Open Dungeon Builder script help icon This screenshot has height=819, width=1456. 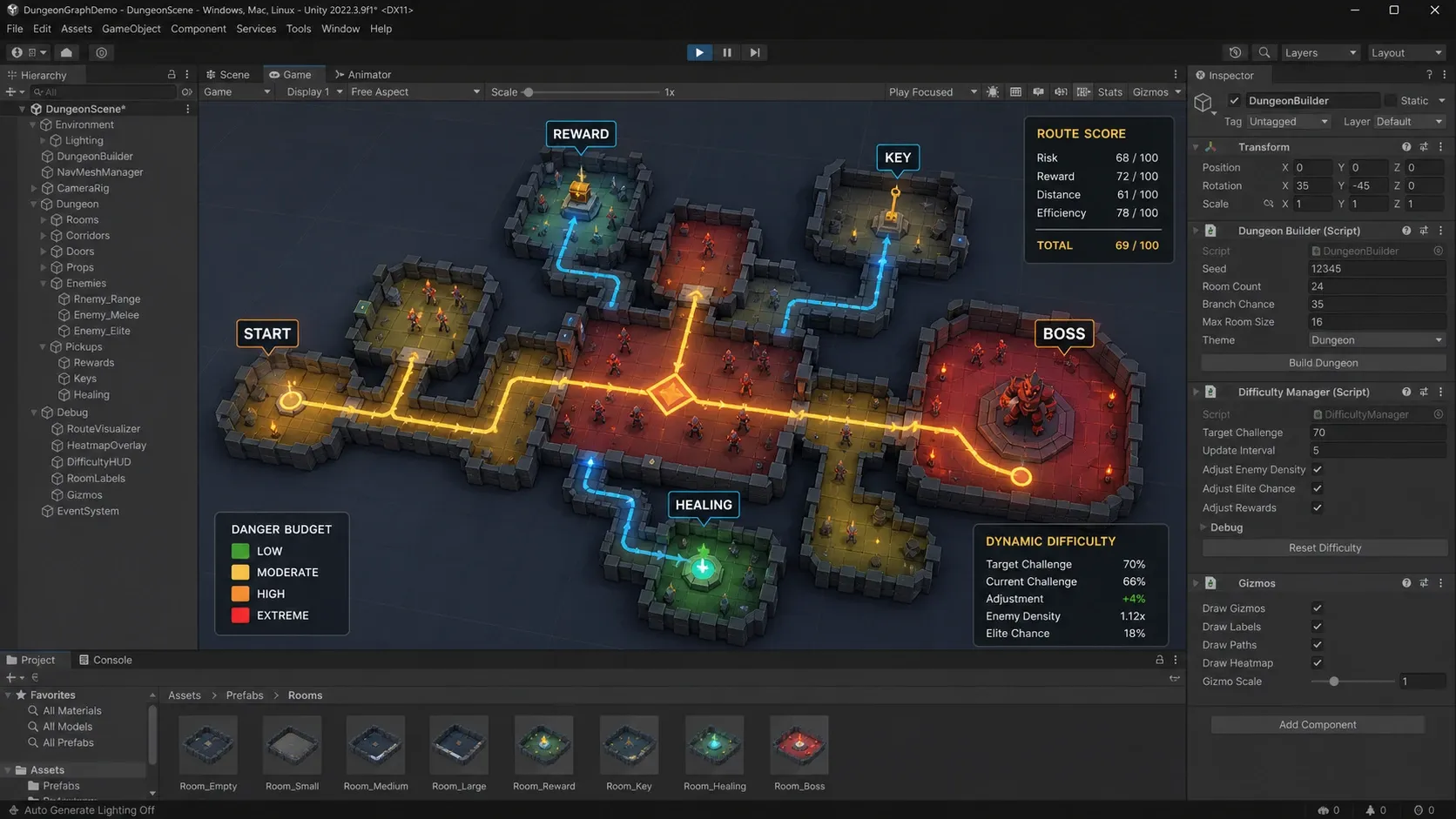tap(1406, 231)
